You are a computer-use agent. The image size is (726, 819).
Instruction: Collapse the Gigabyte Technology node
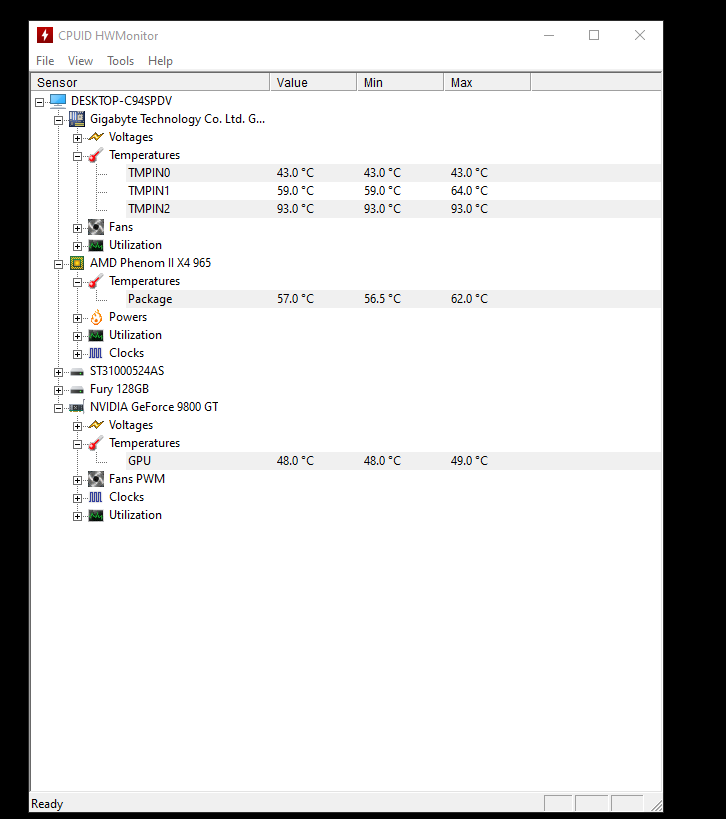pyautogui.click(x=58, y=120)
